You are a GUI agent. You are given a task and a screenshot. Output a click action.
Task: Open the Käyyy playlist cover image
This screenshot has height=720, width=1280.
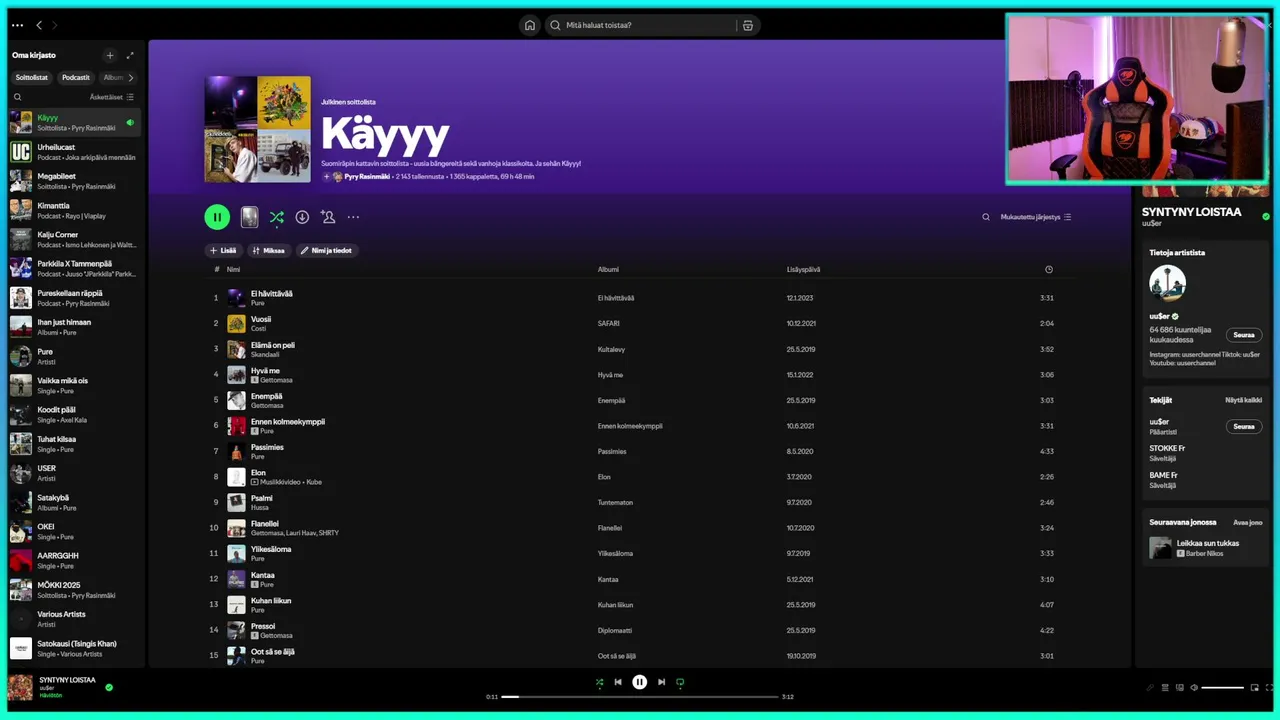pos(257,129)
